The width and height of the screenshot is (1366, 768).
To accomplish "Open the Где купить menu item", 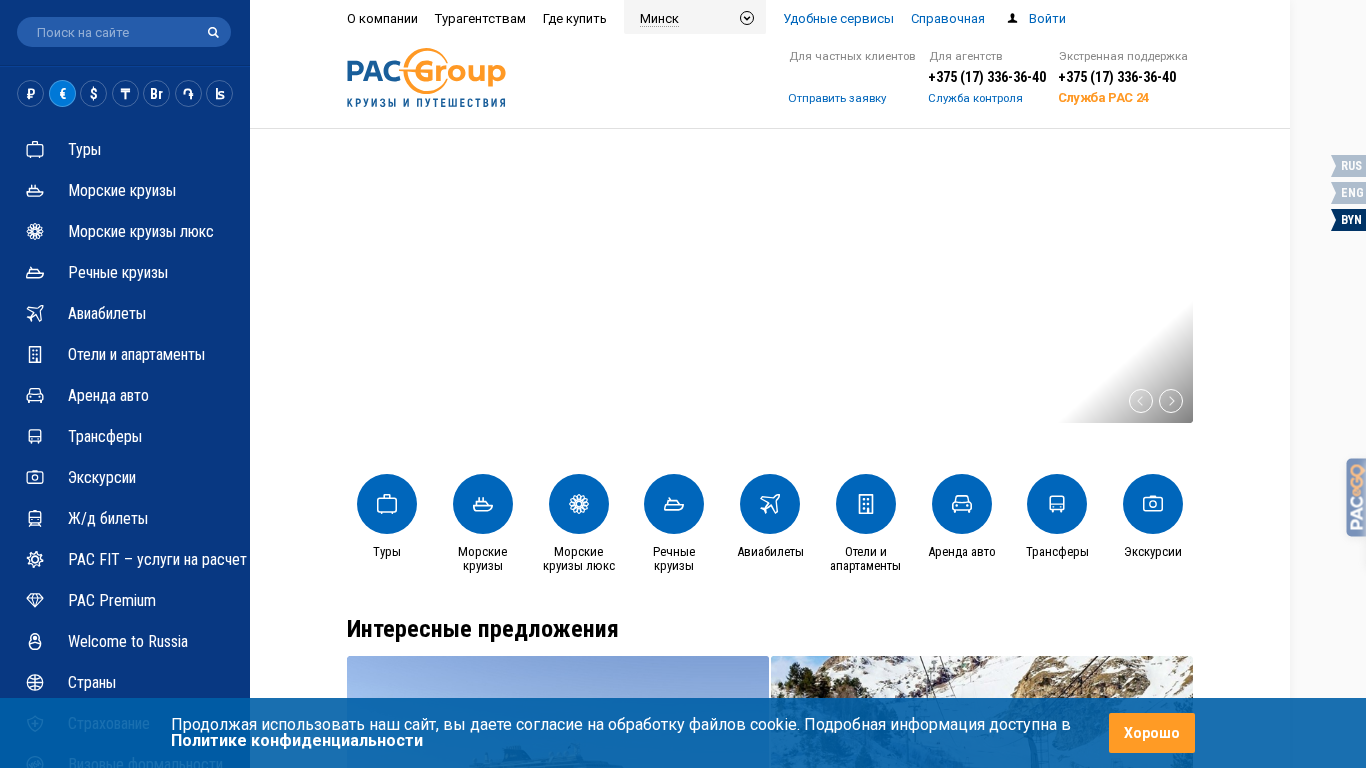I will coord(575,18).
